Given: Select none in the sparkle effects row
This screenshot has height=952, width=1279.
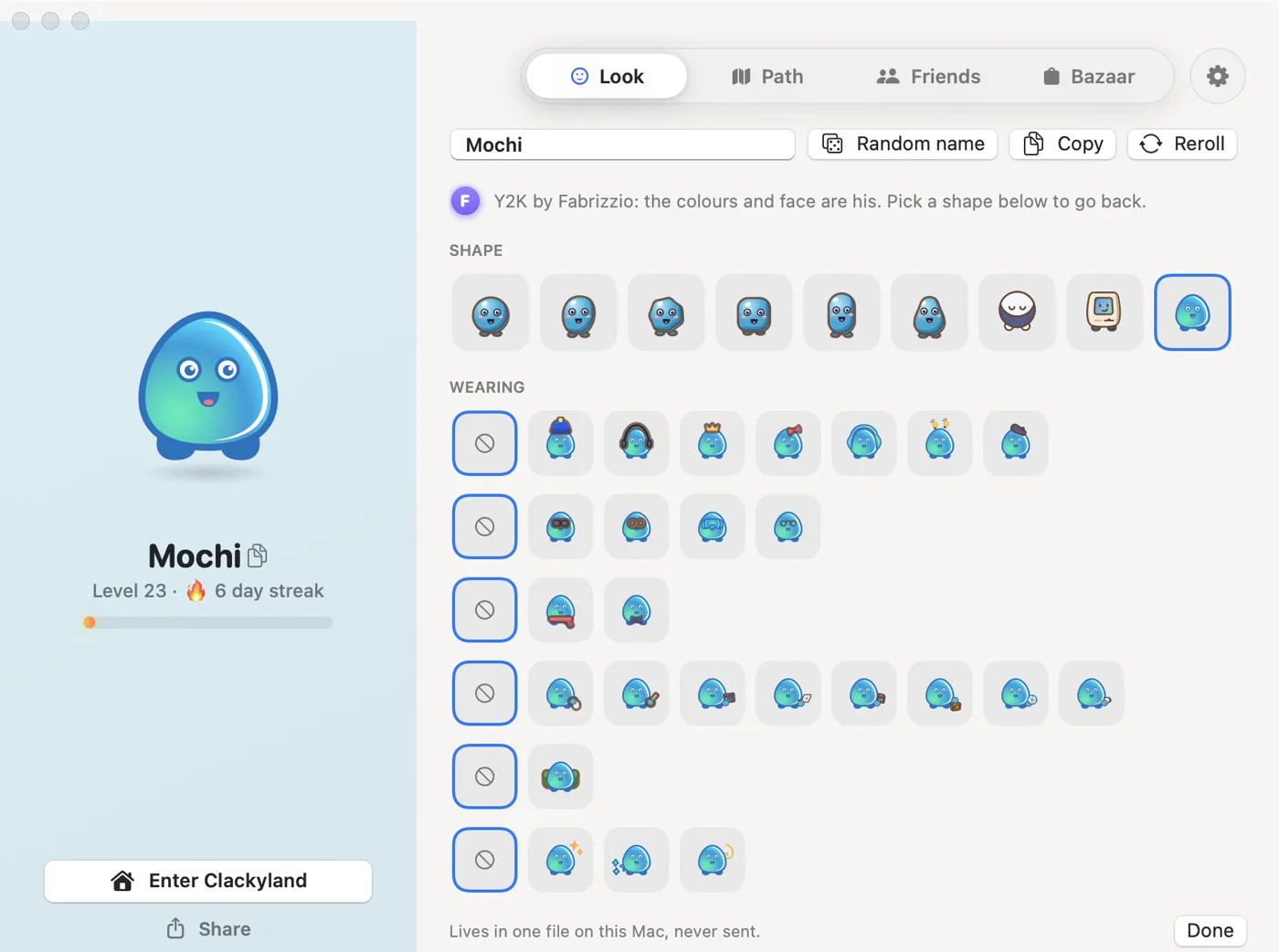Looking at the screenshot, I should click(x=485, y=859).
